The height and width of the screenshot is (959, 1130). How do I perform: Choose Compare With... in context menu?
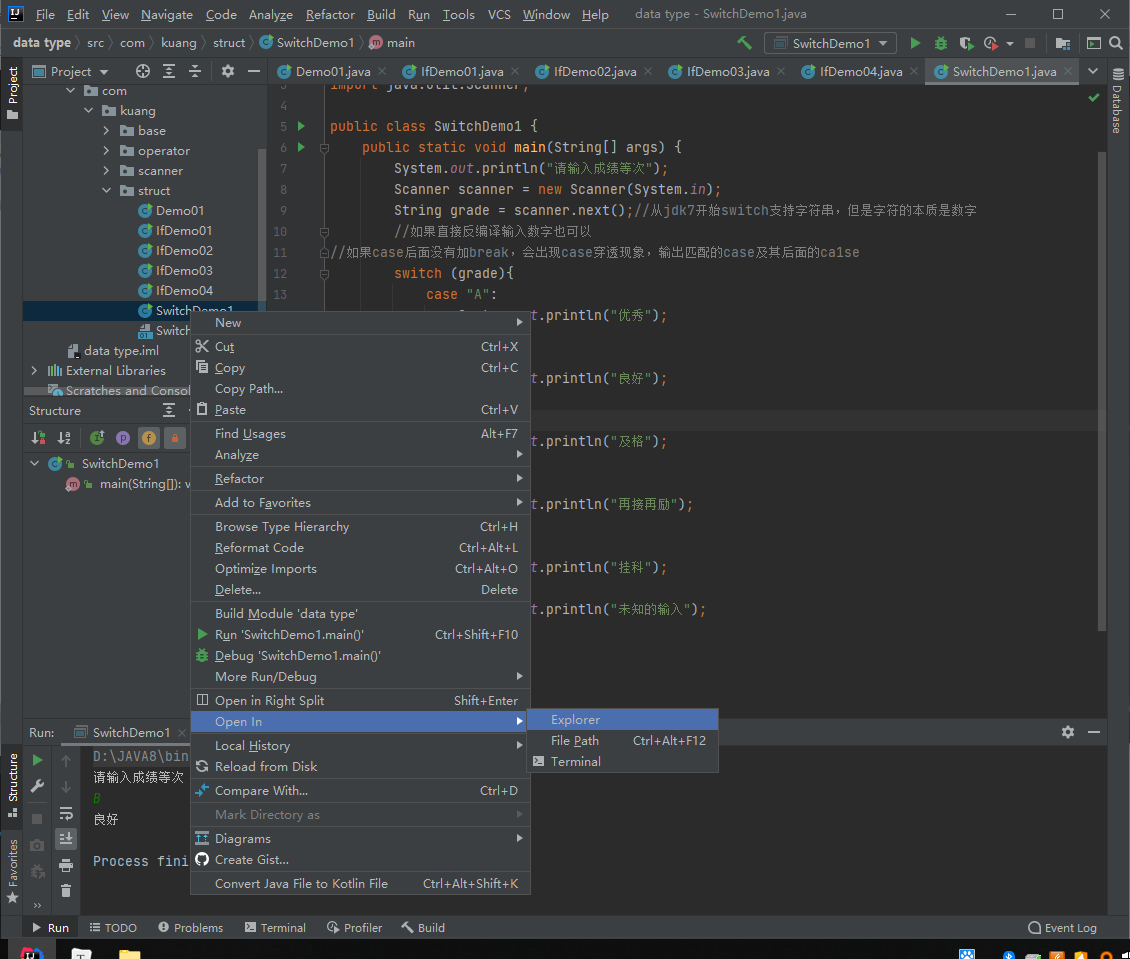[x=360, y=790]
